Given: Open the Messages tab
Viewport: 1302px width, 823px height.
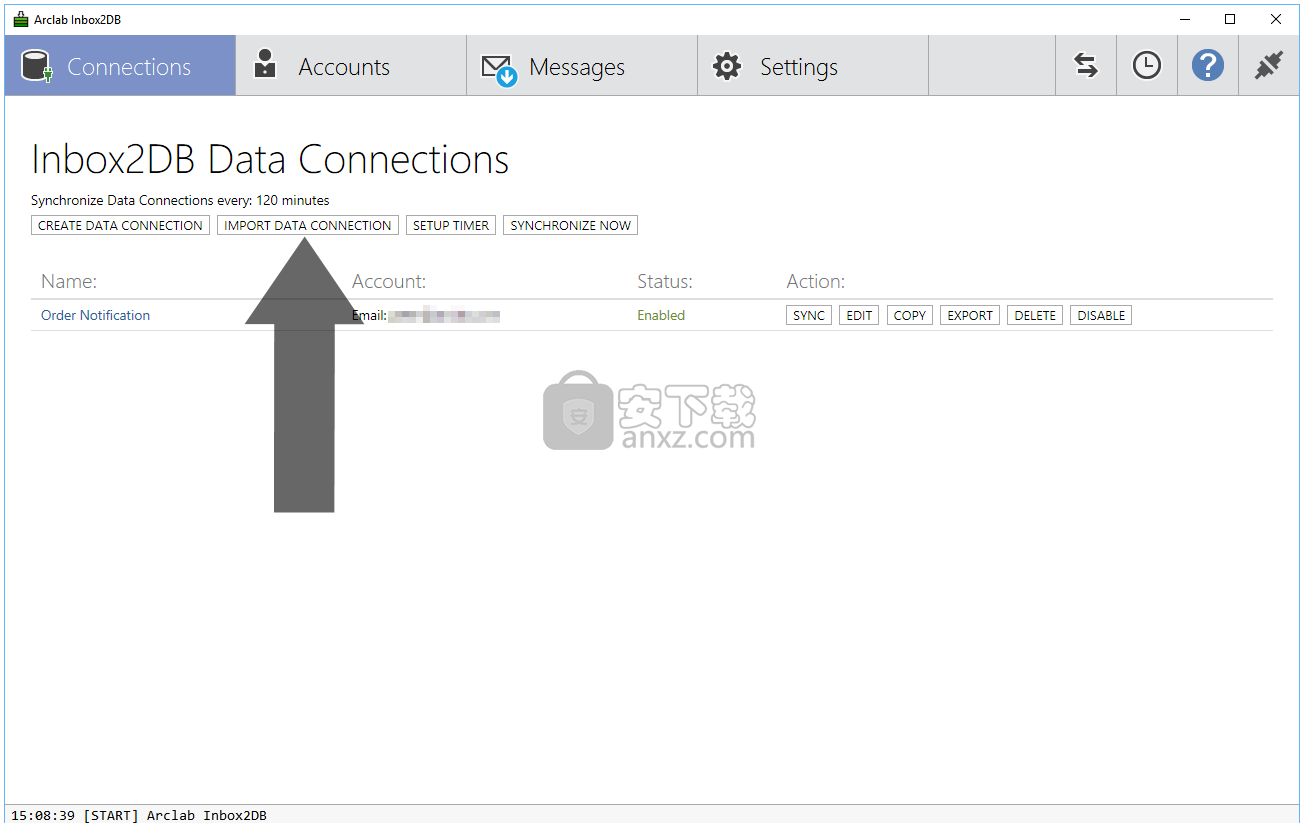Looking at the screenshot, I should [x=582, y=66].
